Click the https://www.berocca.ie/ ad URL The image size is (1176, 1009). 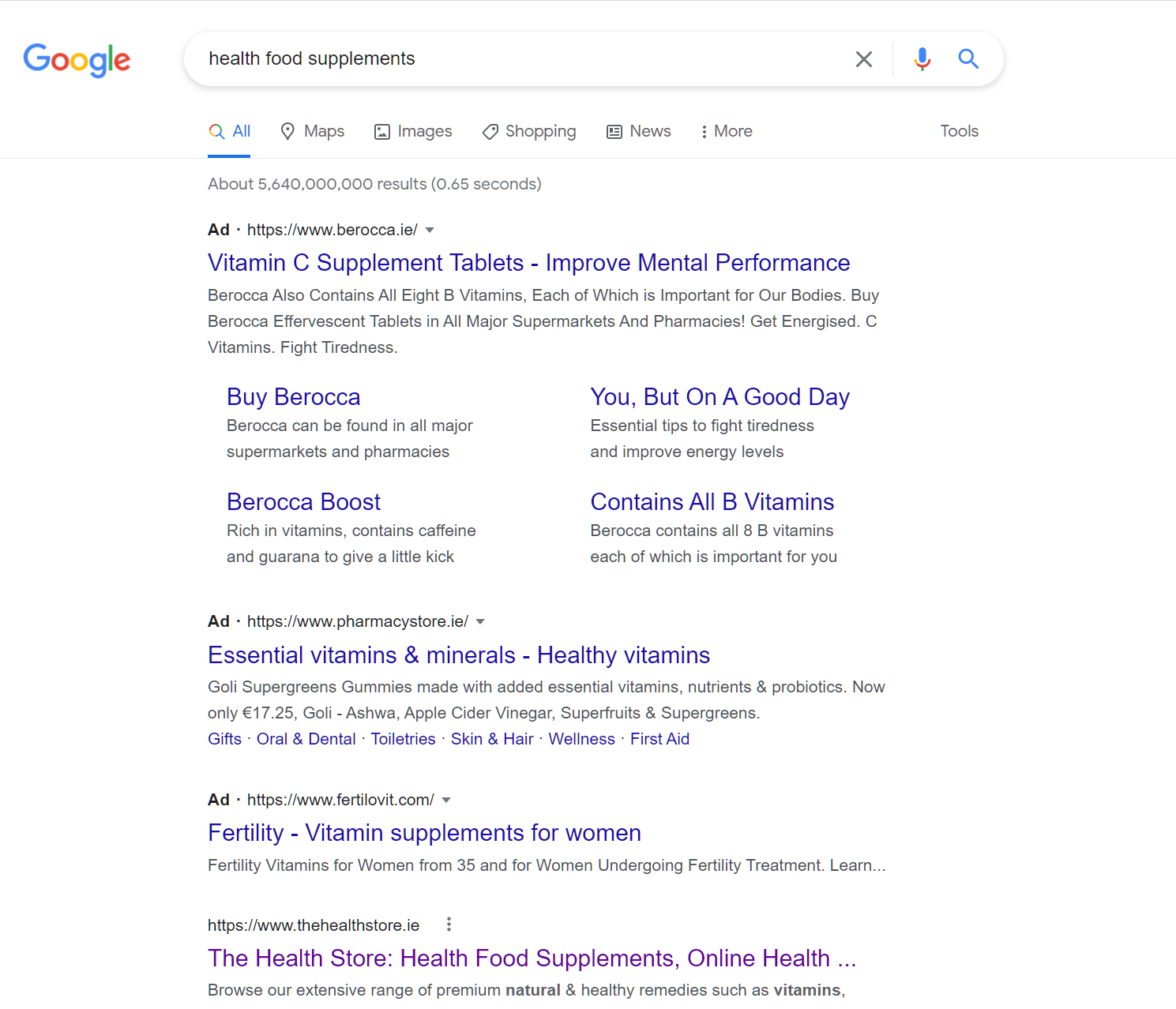click(333, 230)
